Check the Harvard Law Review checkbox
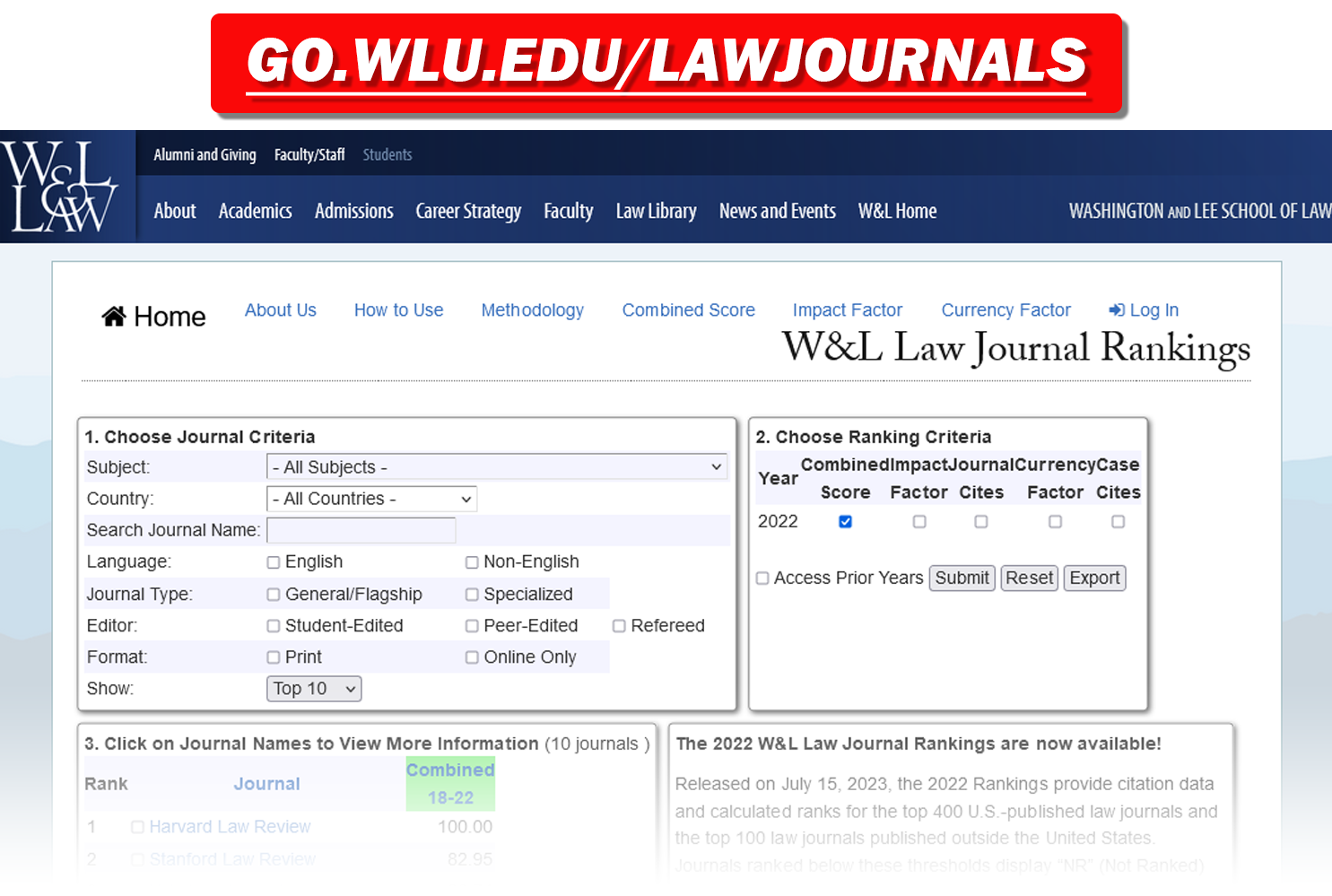Image resolution: width=1332 pixels, height=896 pixels. [x=138, y=827]
